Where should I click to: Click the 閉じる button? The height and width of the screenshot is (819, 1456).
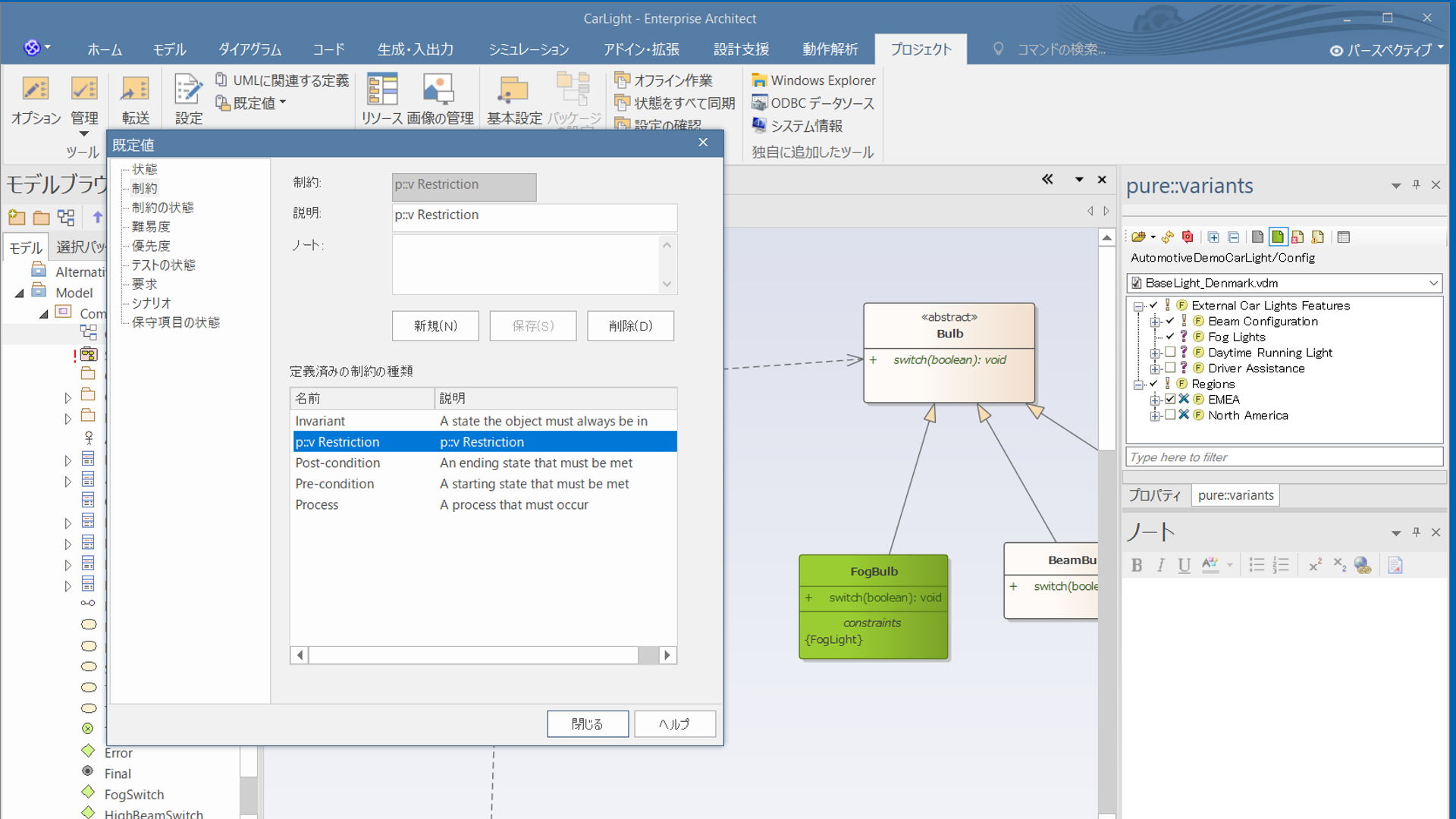[588, 724]
